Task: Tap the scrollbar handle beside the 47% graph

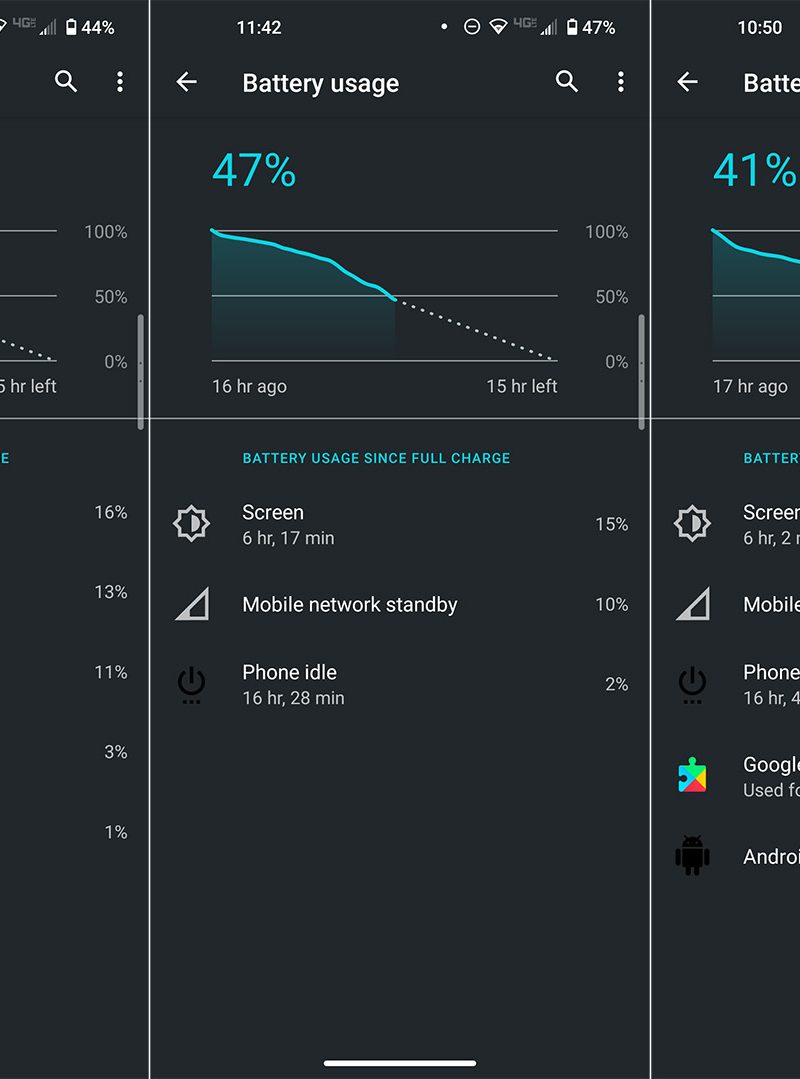Action: click(641, 371)
